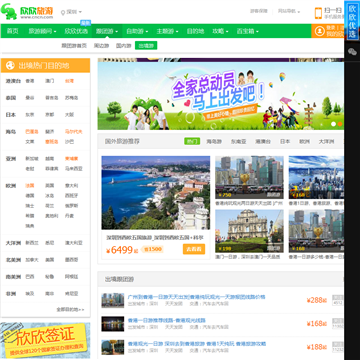Open the ¥288 Hong Kong day-tour title link
Viewport: 360px width, 360px height.
tap(196, 297)
